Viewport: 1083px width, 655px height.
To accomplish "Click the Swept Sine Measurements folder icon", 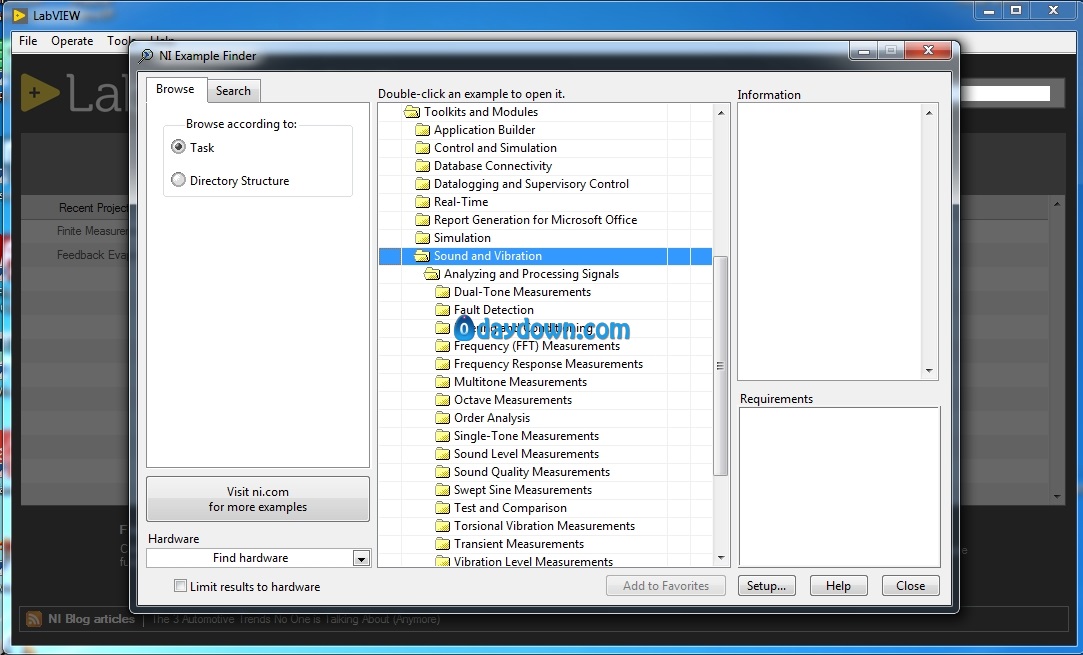I will [x=442, y=489].
